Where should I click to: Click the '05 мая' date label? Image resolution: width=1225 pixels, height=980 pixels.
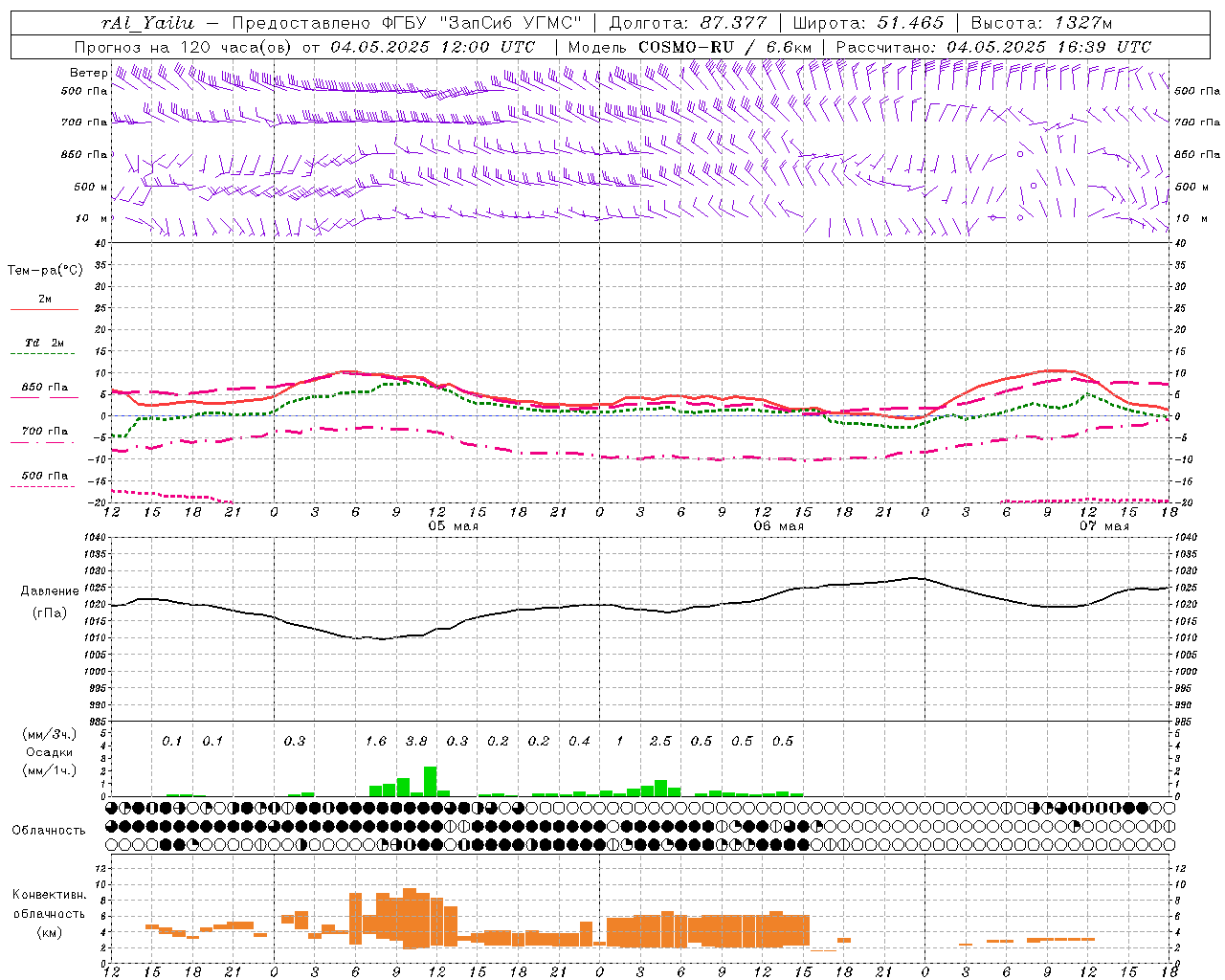click(453, 526)
